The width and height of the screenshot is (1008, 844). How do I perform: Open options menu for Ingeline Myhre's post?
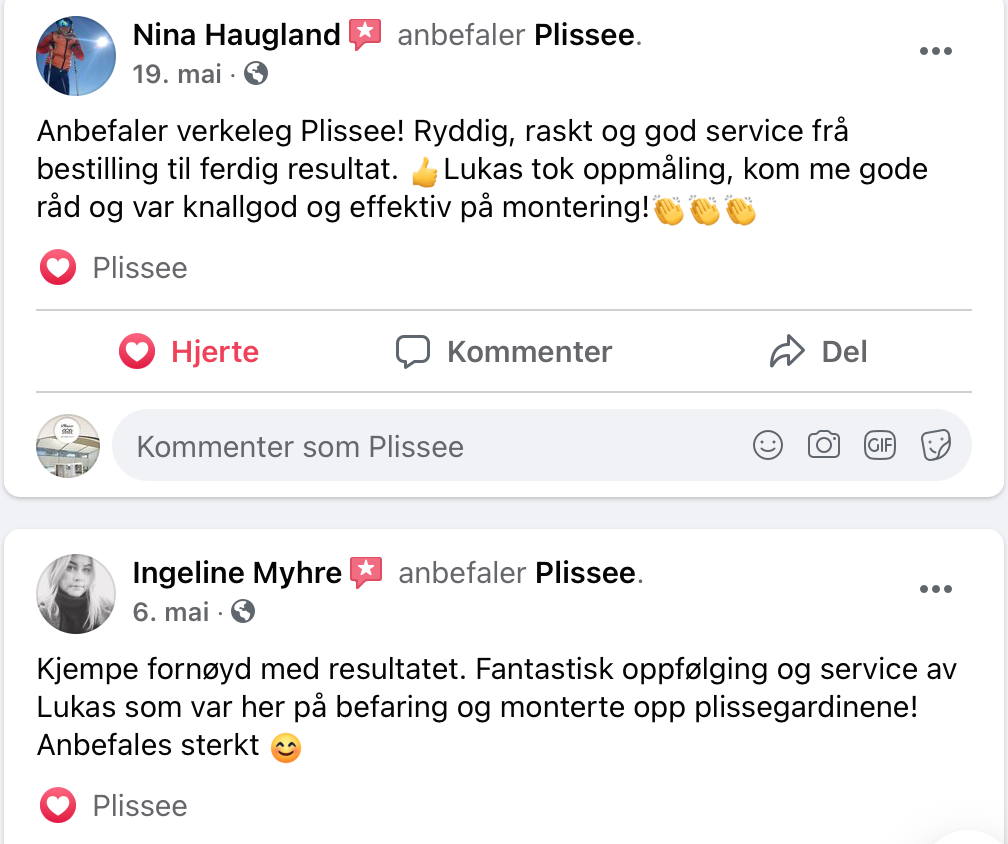click(x=935, y=590)
